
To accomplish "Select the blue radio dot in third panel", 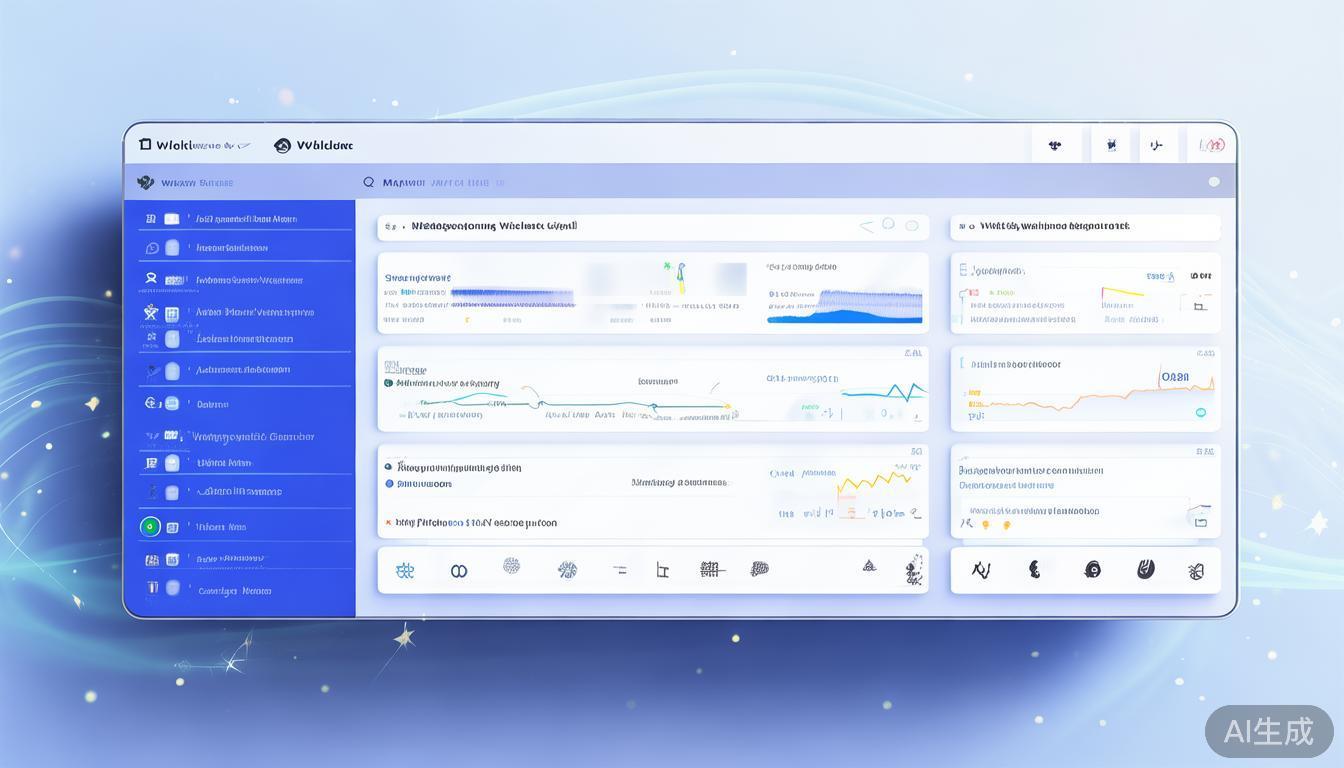I will coord(389,484).
